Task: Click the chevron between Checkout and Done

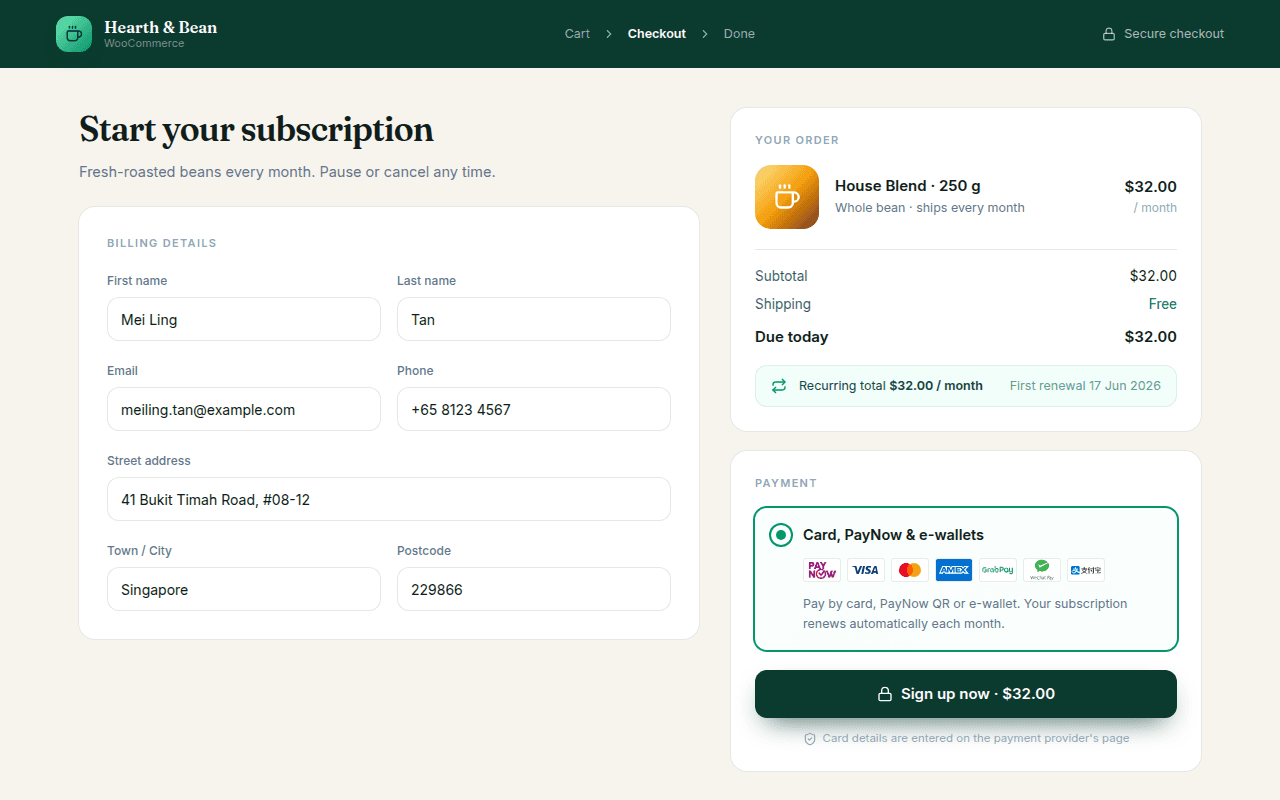Action: click(705, 34)
